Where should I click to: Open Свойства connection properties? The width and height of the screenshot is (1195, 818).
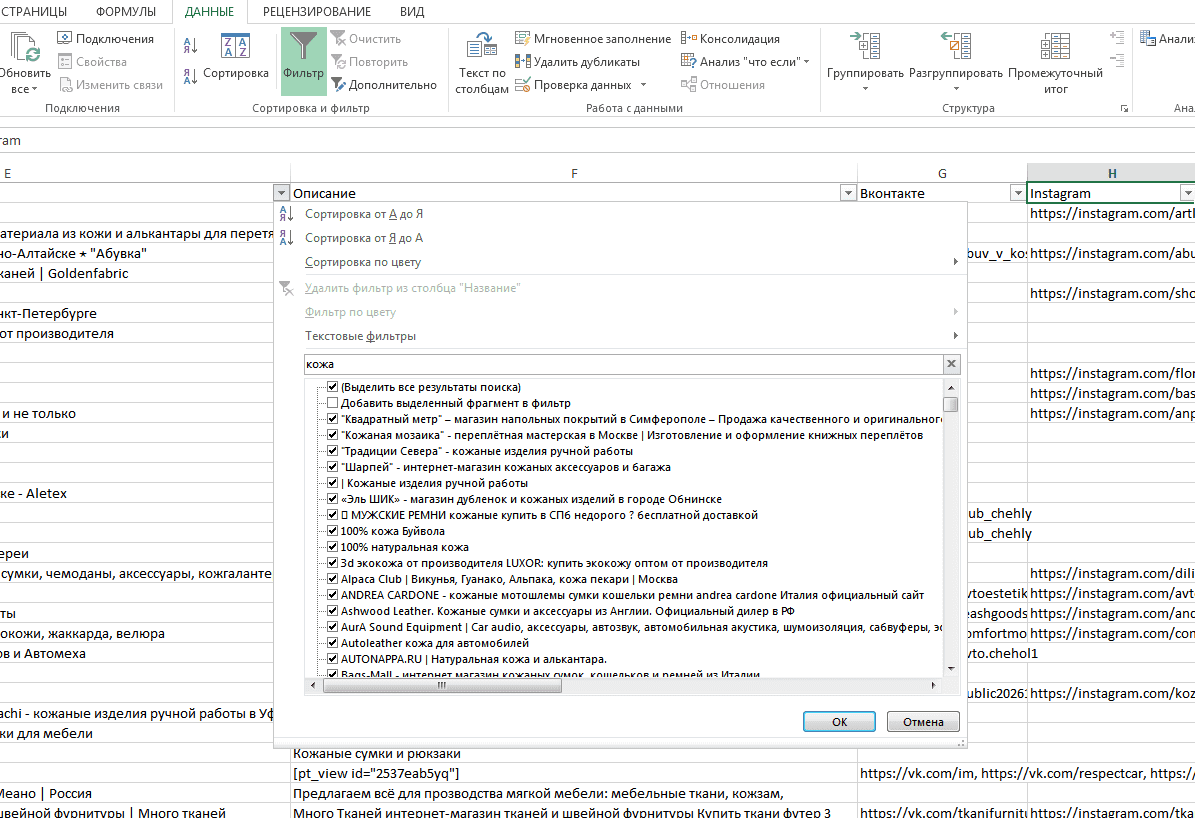pyautogui.click(x=92, y=62)
